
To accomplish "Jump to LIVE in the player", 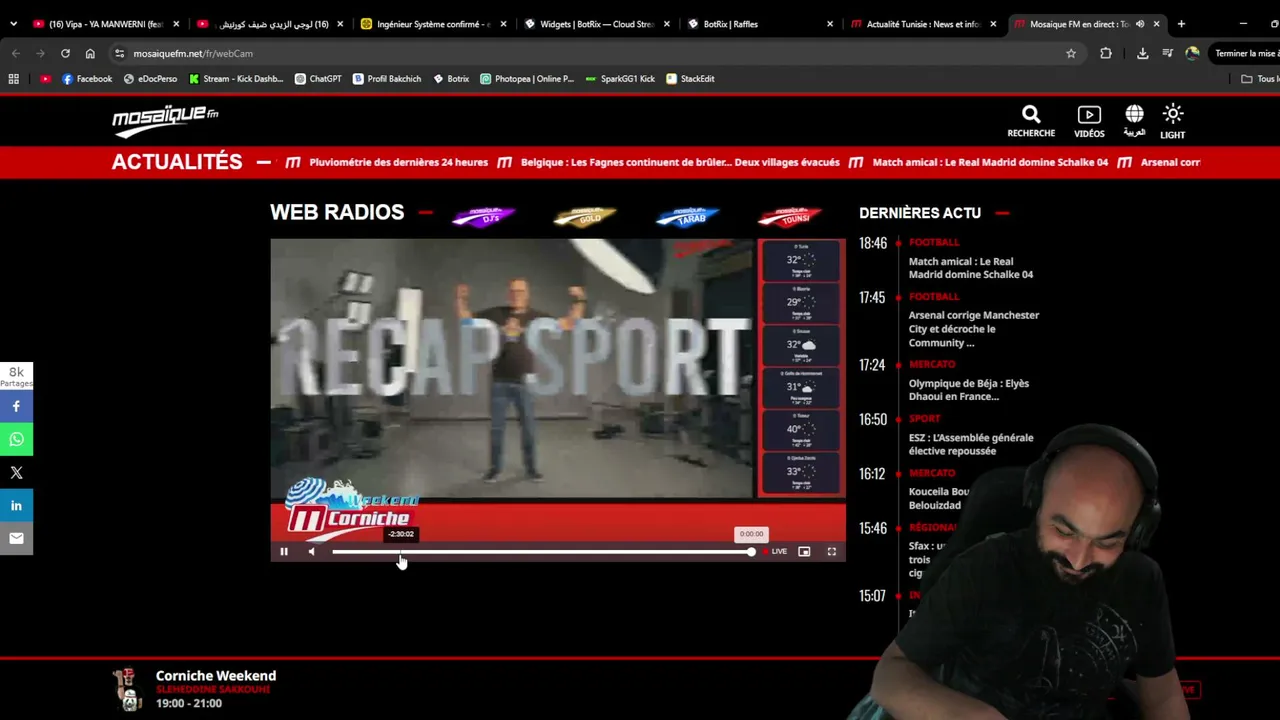I will [775, 551].
